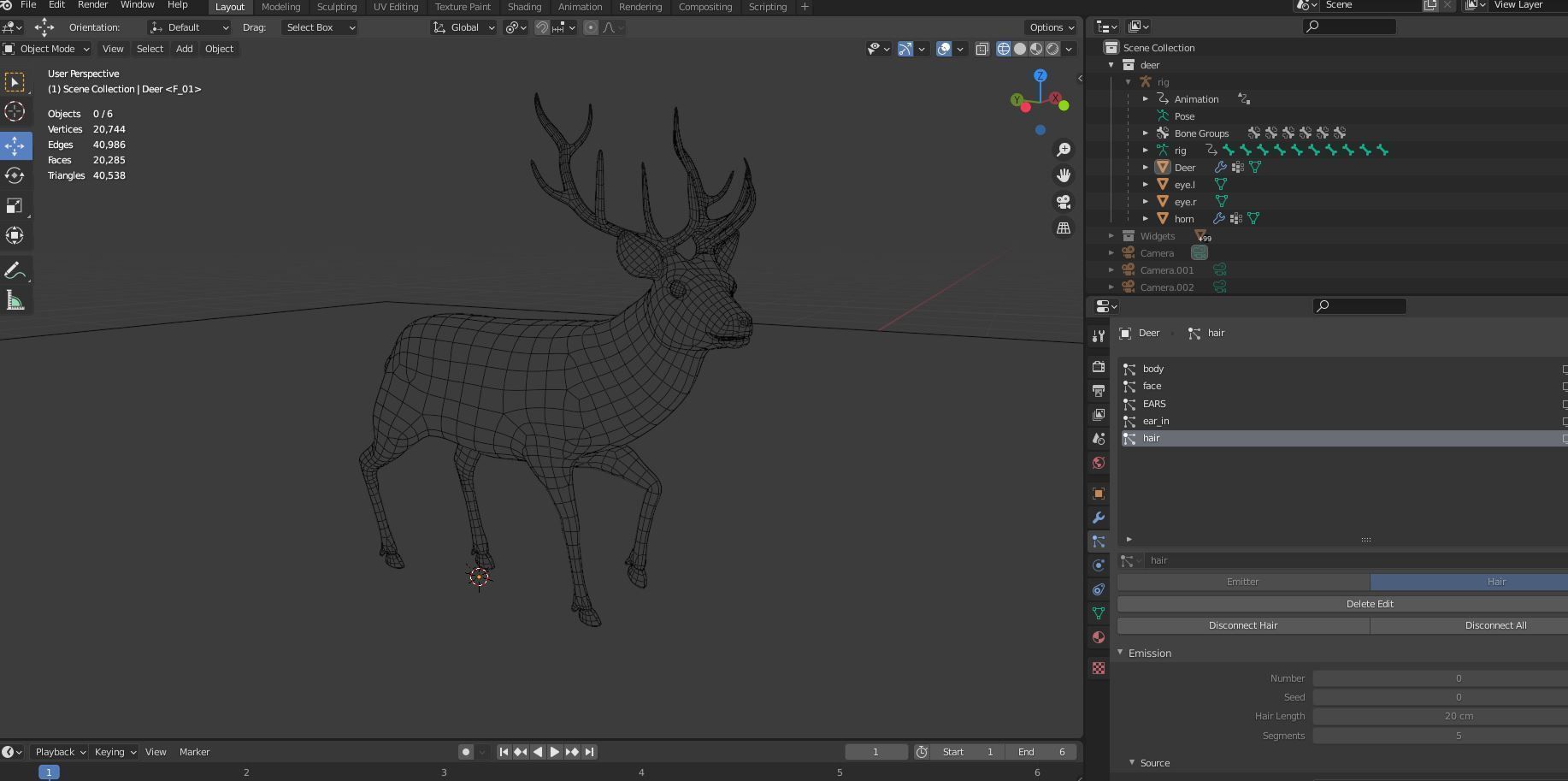Toggle X-ray display in viewport header
The image size is (1568, 781).
pyautogui.click(x=982, y=49)
